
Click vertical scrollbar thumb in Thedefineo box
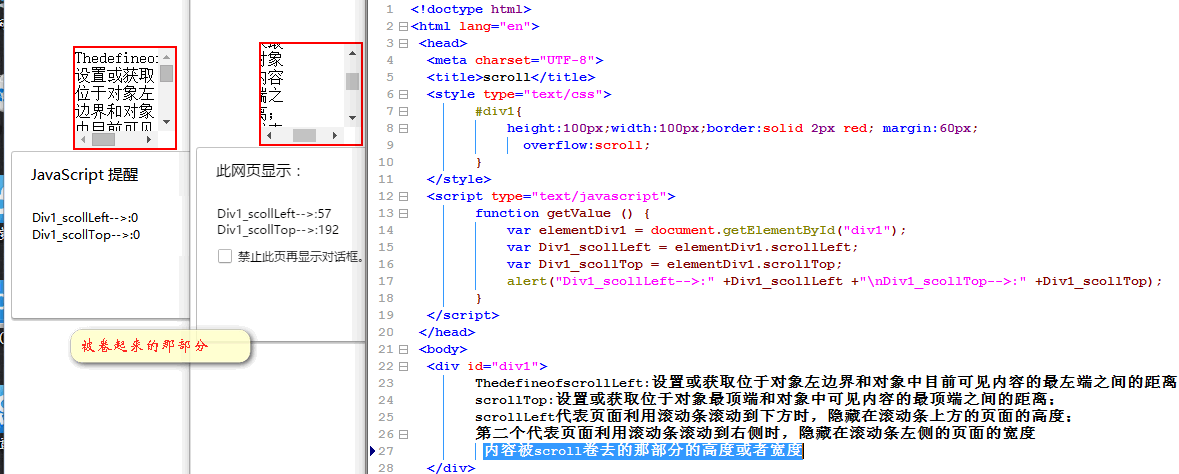[166, 74]
